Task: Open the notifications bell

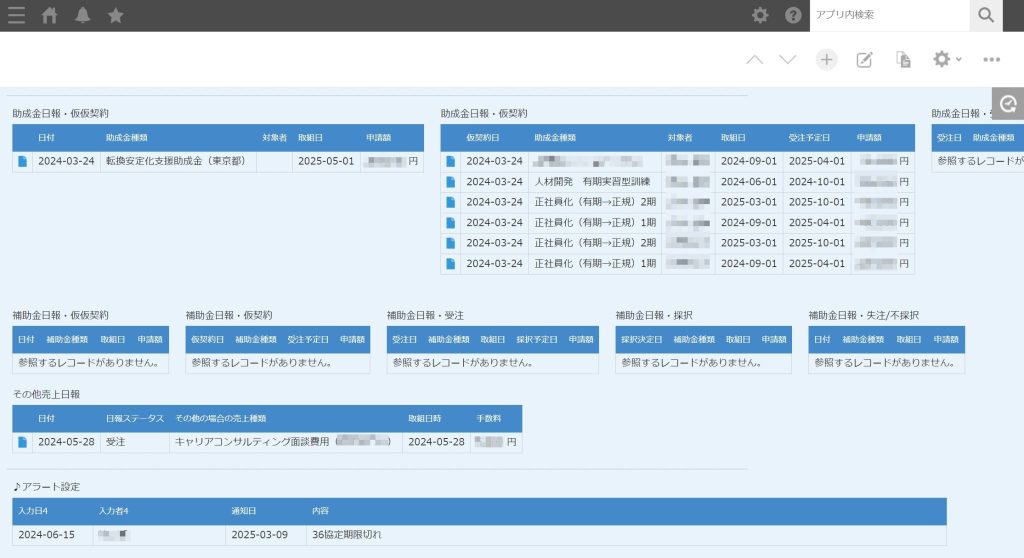Action: click(x=82, y=15)
